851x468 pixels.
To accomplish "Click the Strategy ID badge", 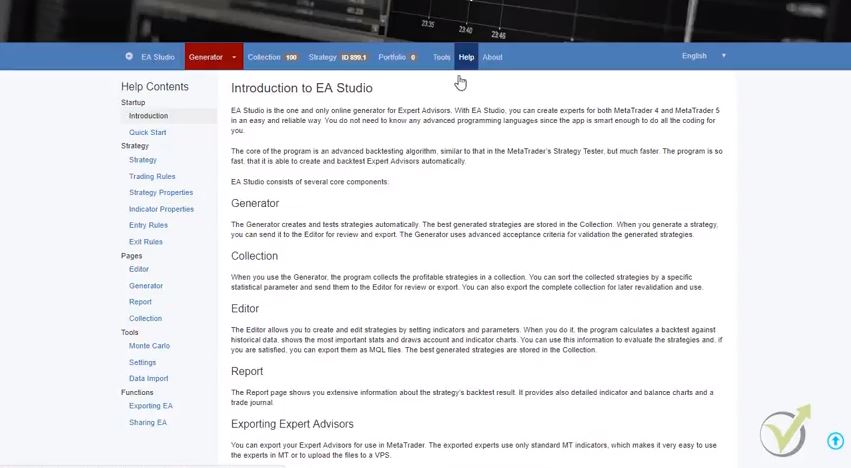I will coord(354,57).
